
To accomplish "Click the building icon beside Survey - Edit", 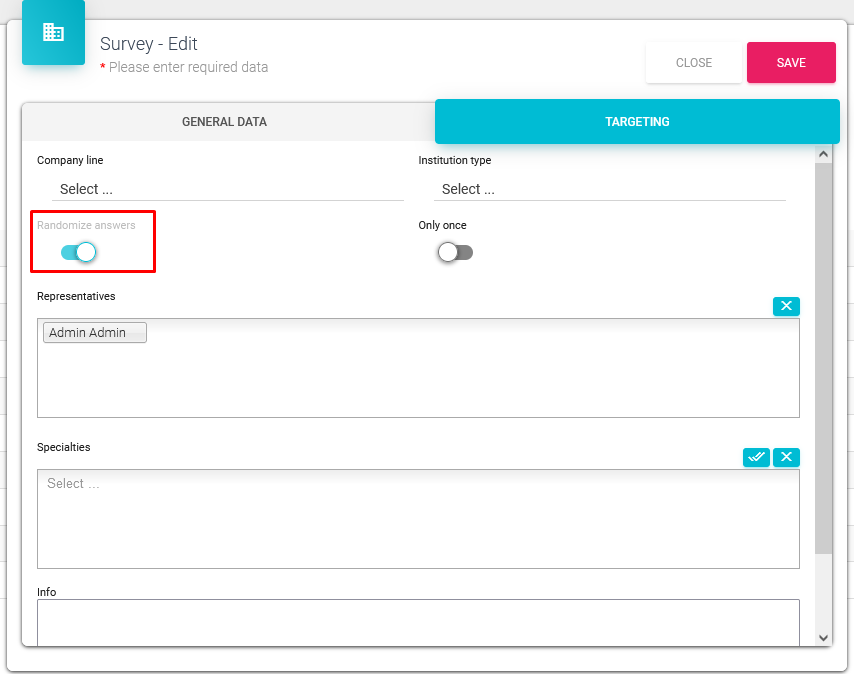I will [53, 33].
